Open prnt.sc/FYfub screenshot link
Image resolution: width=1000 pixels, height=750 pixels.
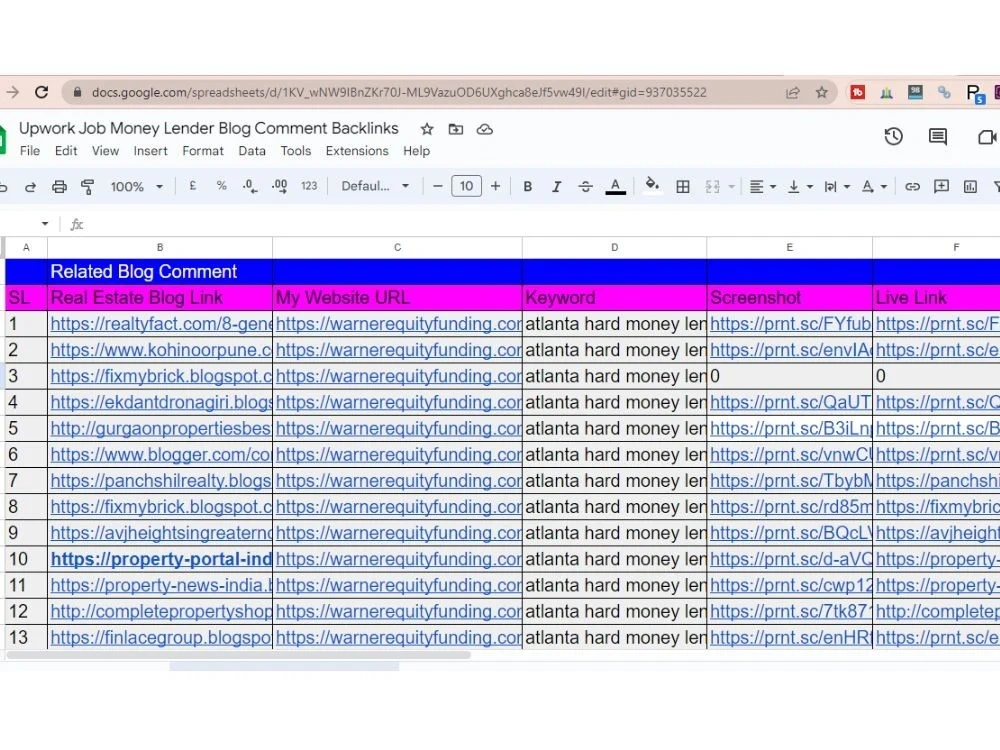tap(790, 324)
